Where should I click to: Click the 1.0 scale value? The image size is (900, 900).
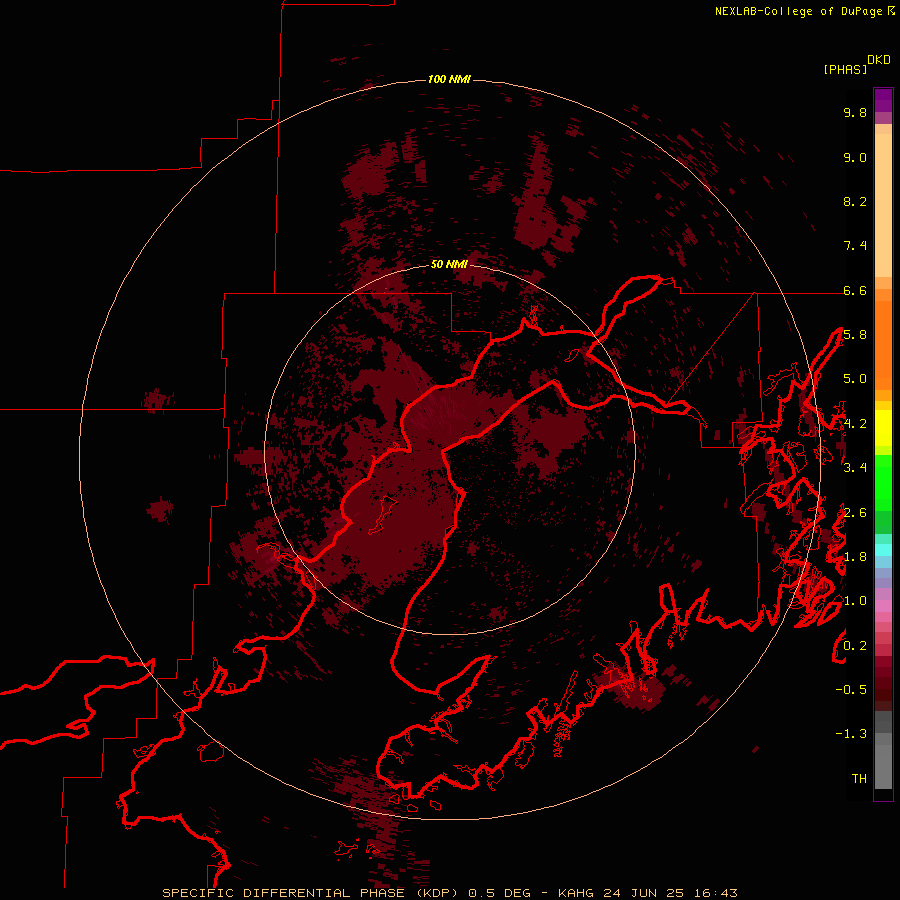tap(855, 601)
